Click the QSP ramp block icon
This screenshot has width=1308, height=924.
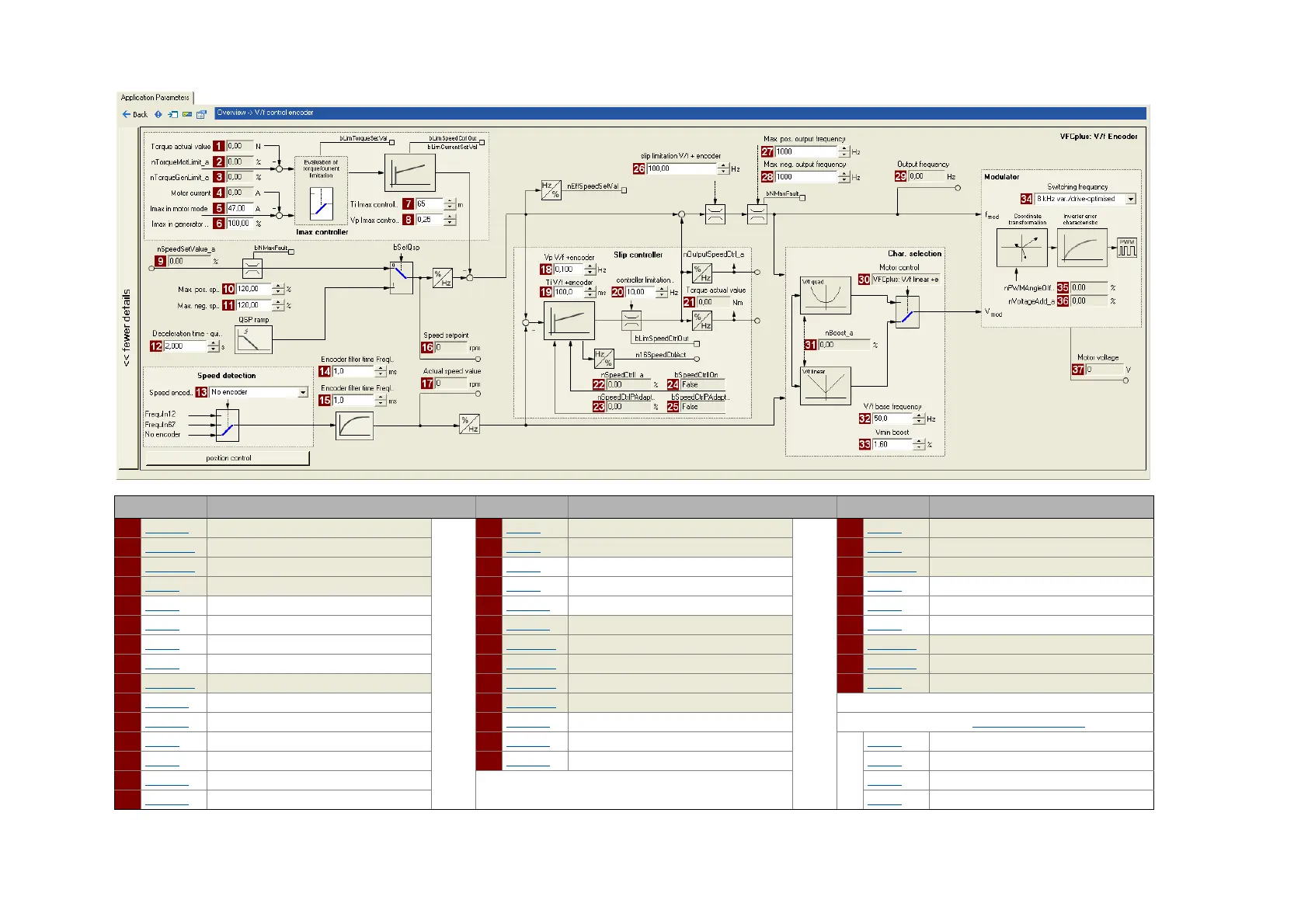[x=254, y=339]
